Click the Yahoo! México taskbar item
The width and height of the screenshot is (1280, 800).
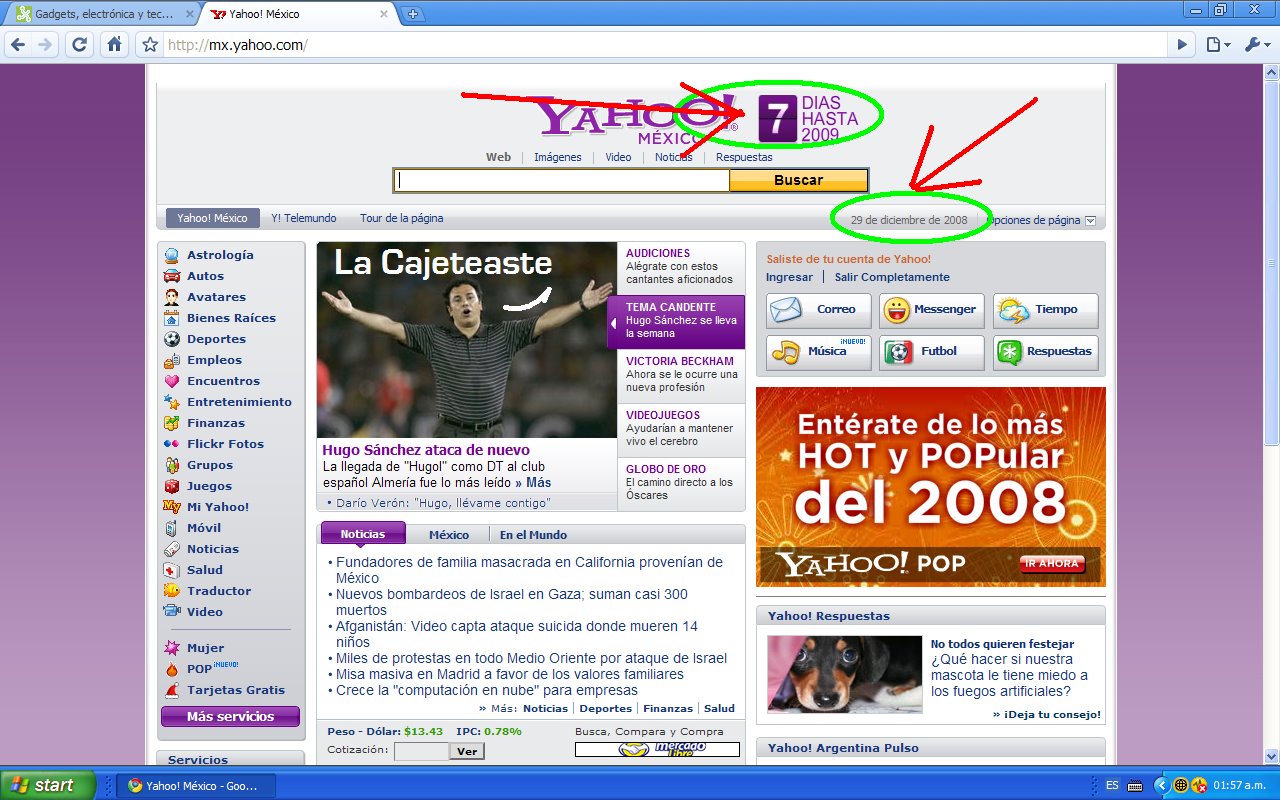click(x=196, y=785)
